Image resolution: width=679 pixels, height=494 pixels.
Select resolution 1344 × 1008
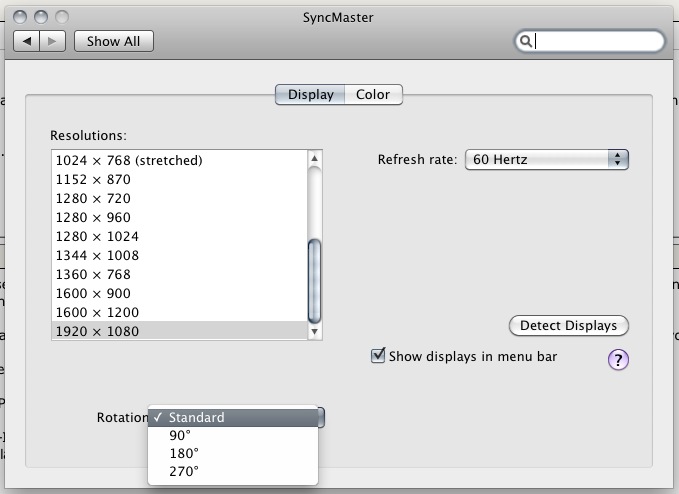point(179,256)
